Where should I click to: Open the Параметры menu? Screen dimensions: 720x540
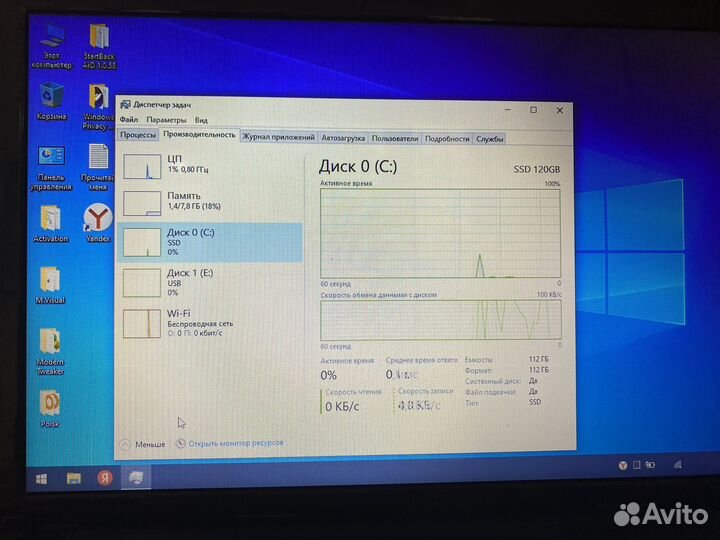coord(166,120)
